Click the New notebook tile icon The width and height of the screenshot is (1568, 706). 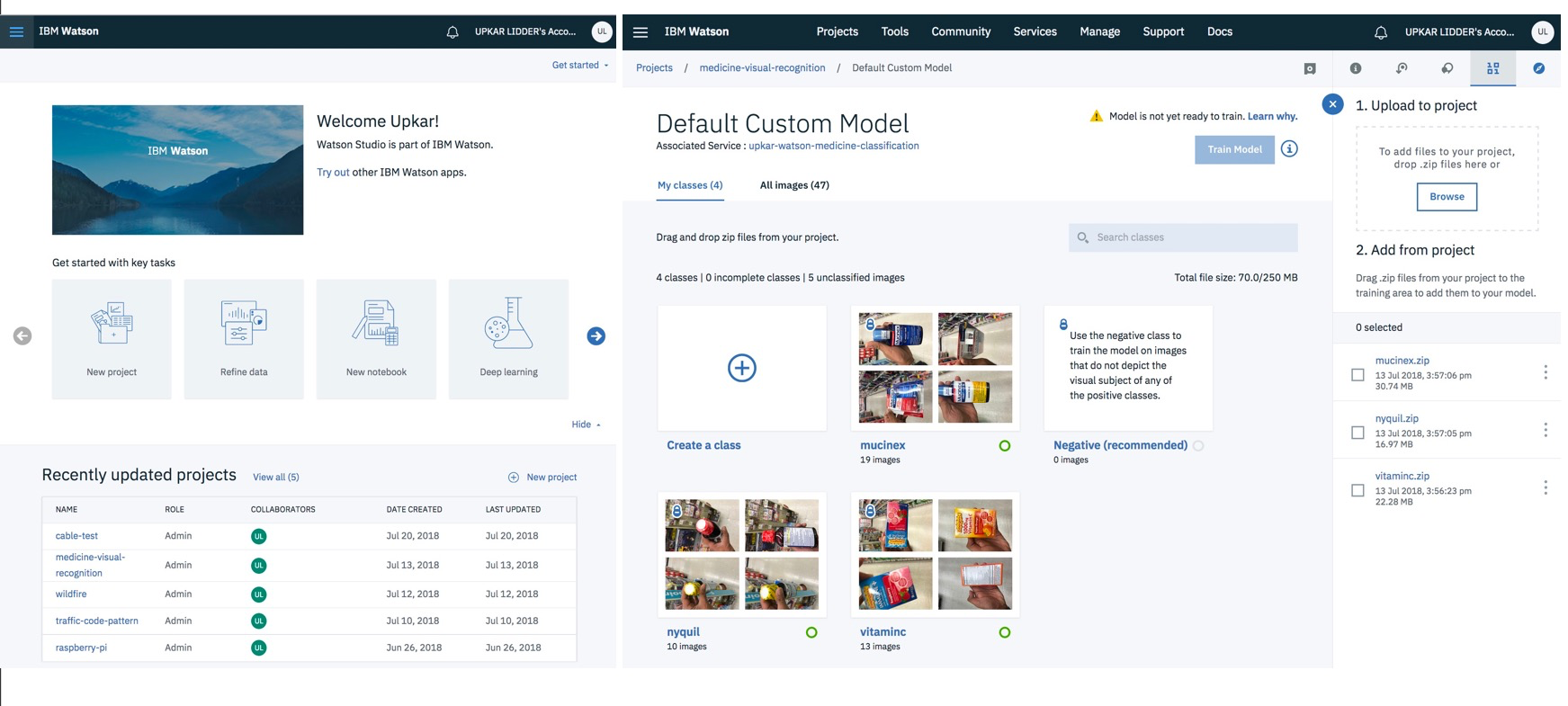(x=376, y=323)
